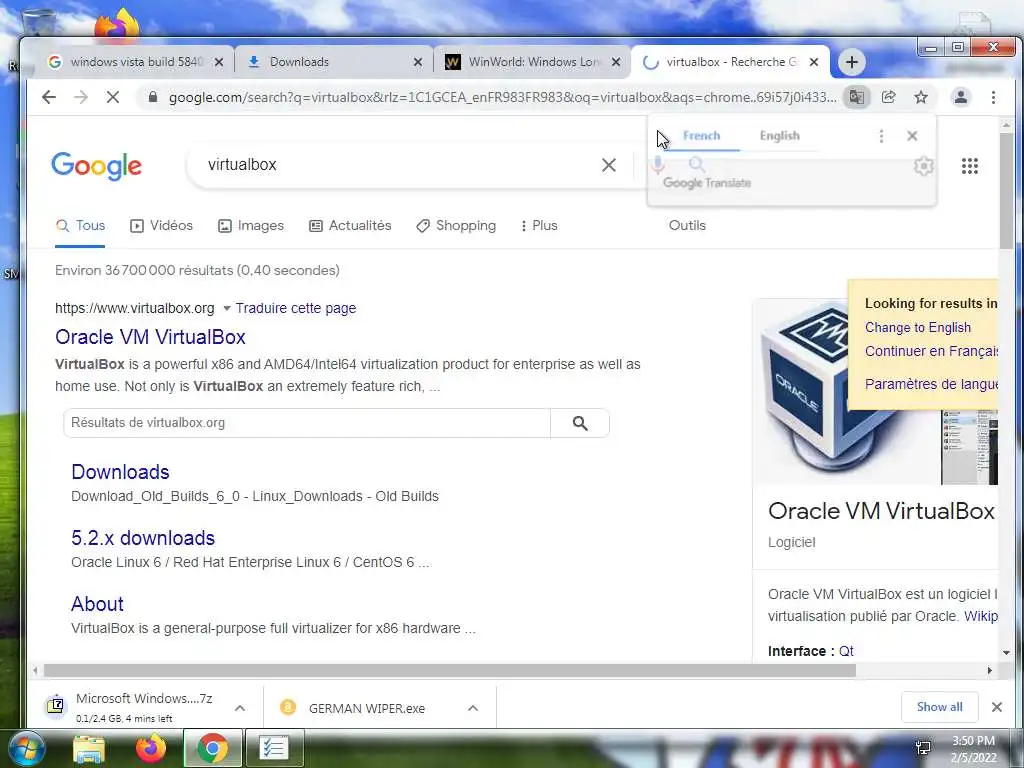Open translate popup options menu
This screenshot has width=1024, height=768.
point(881,136)
